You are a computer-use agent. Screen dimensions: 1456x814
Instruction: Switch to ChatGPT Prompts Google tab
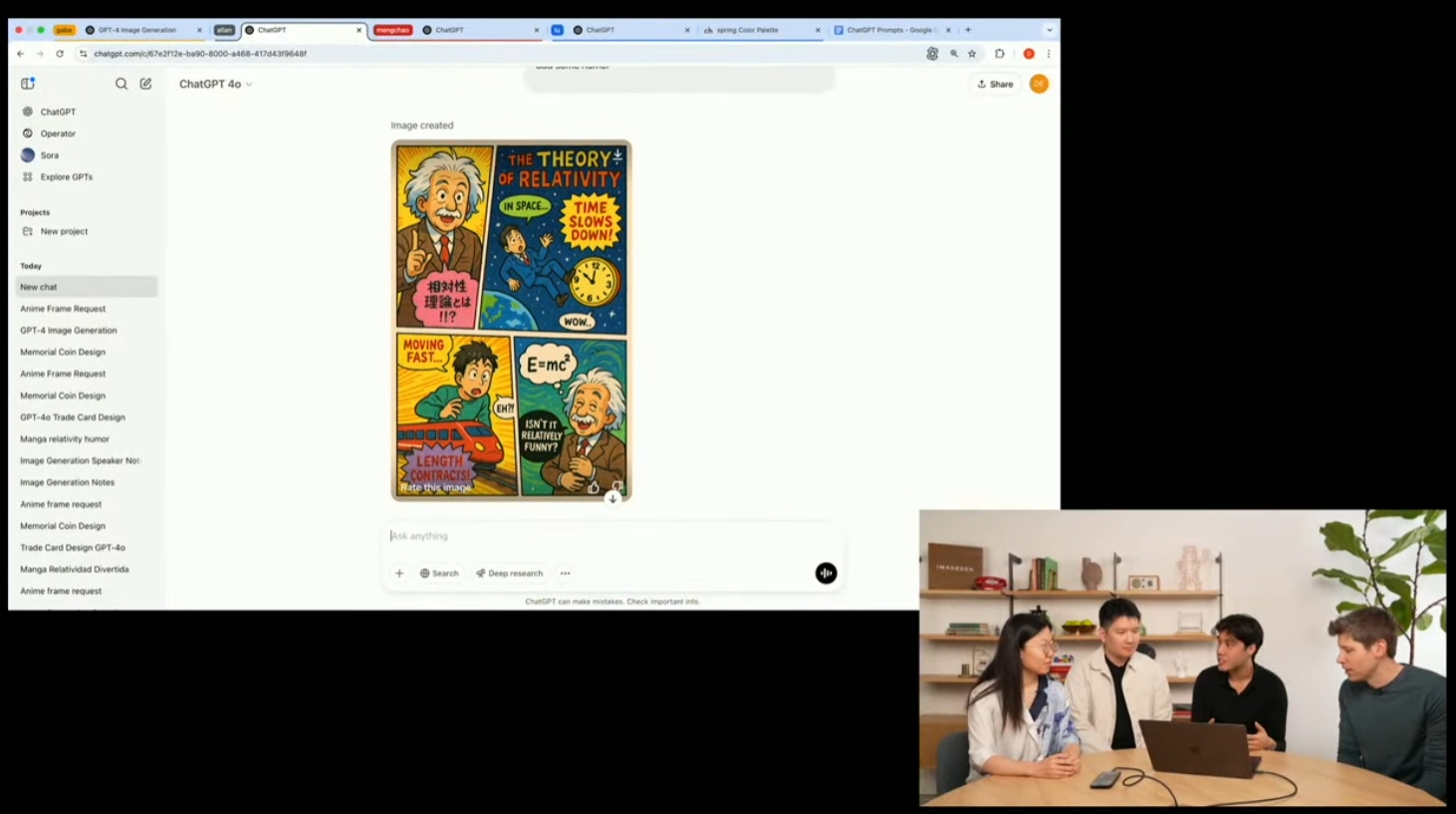(x=891, y=30)
